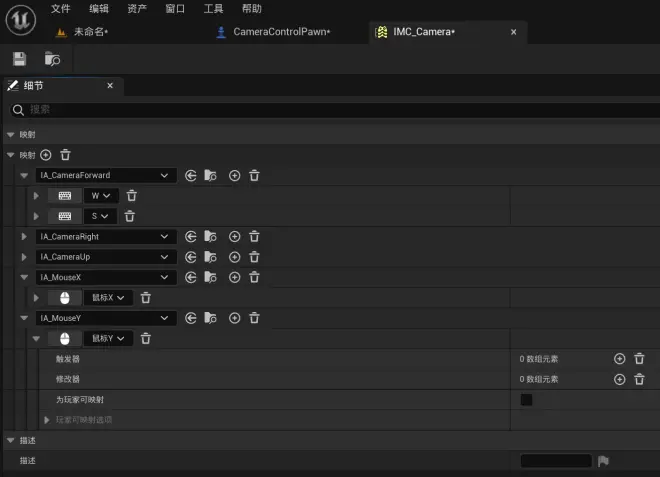Open the IA_CameraRight action dropdown
Viewport: 660px width, 477px height.
[x=106, y=237]
